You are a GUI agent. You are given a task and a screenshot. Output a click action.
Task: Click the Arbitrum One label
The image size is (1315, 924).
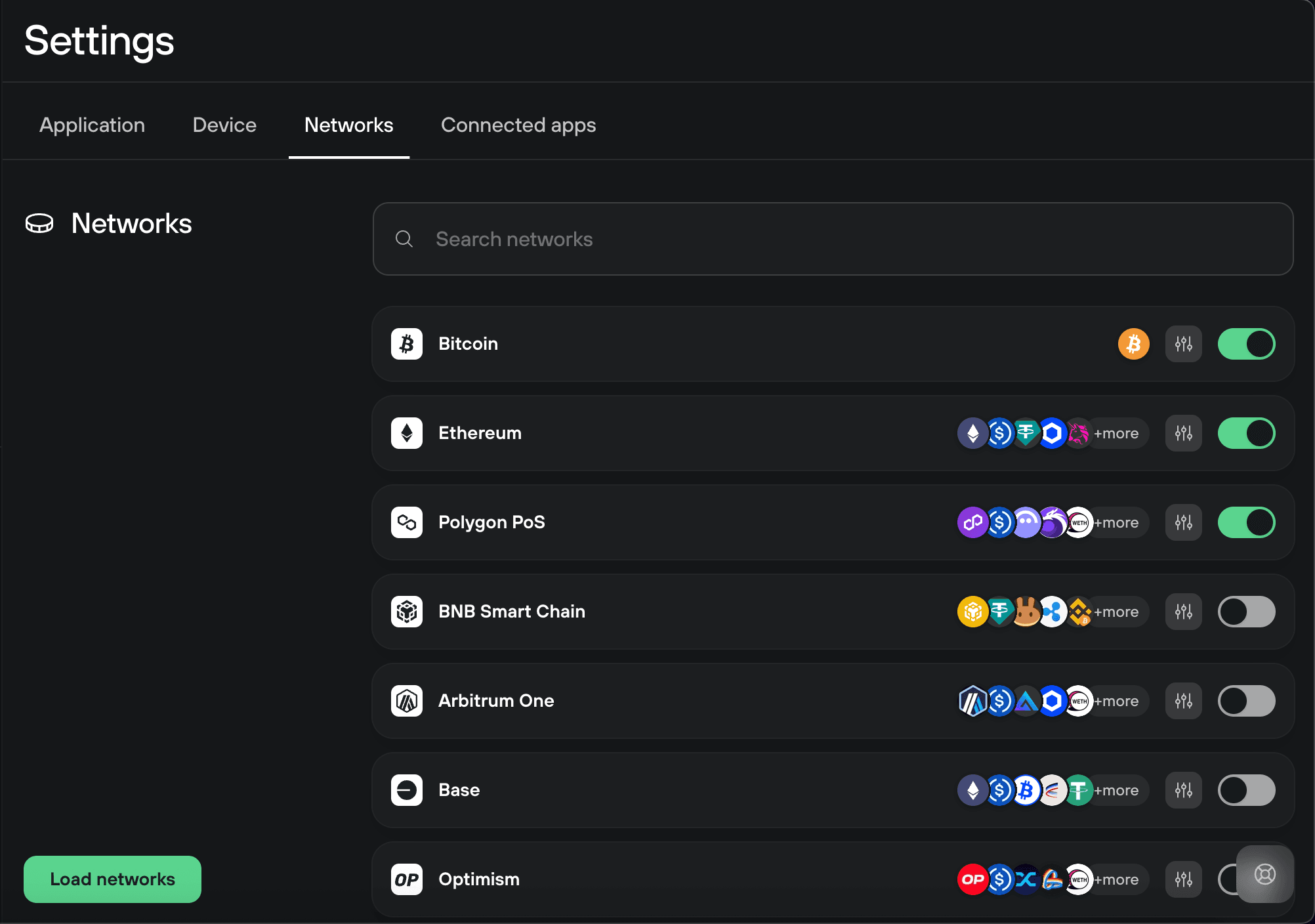496,701
